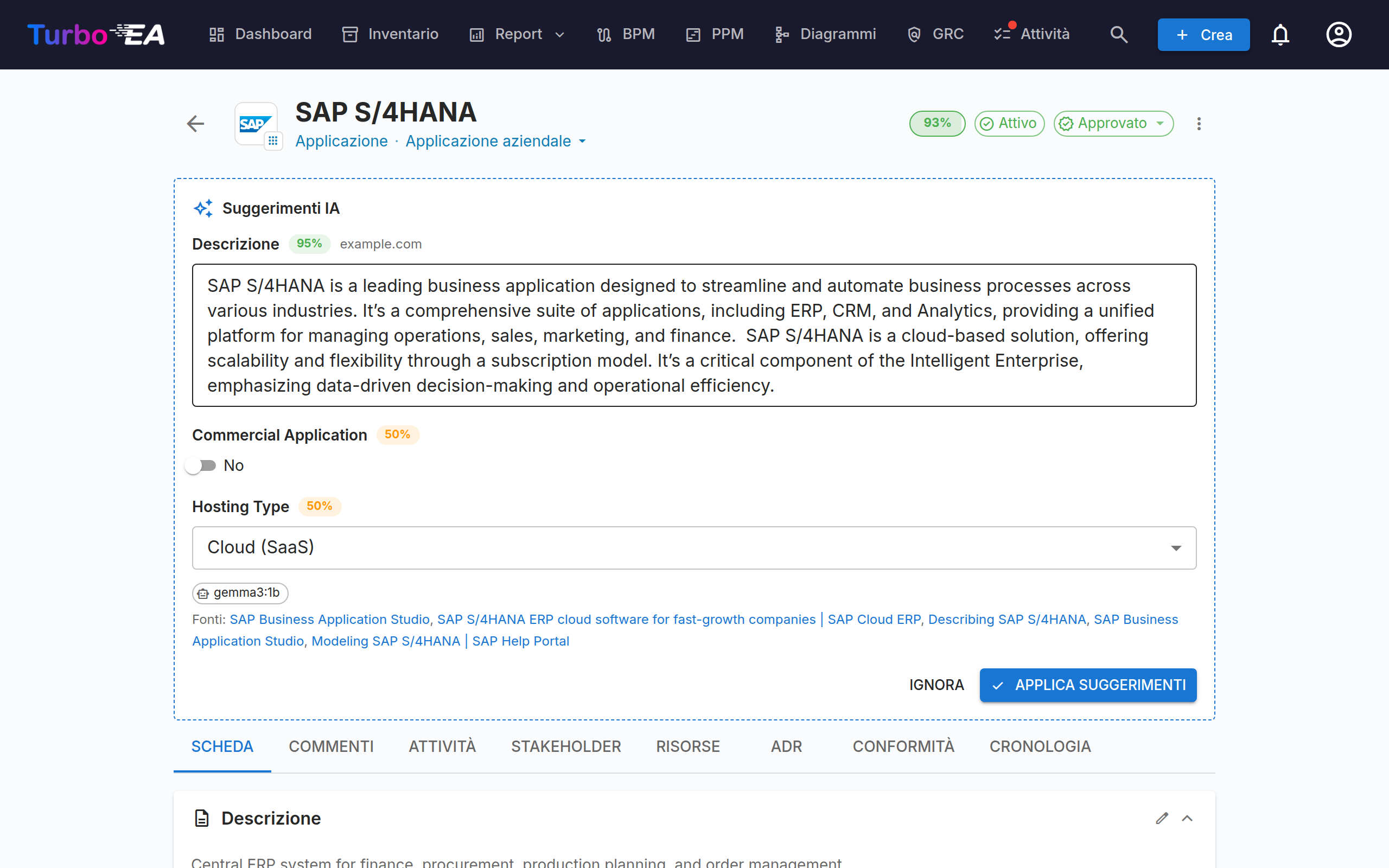1389x868 pixels.
Task: Click the Crea button
Action: click(1203, 35)
